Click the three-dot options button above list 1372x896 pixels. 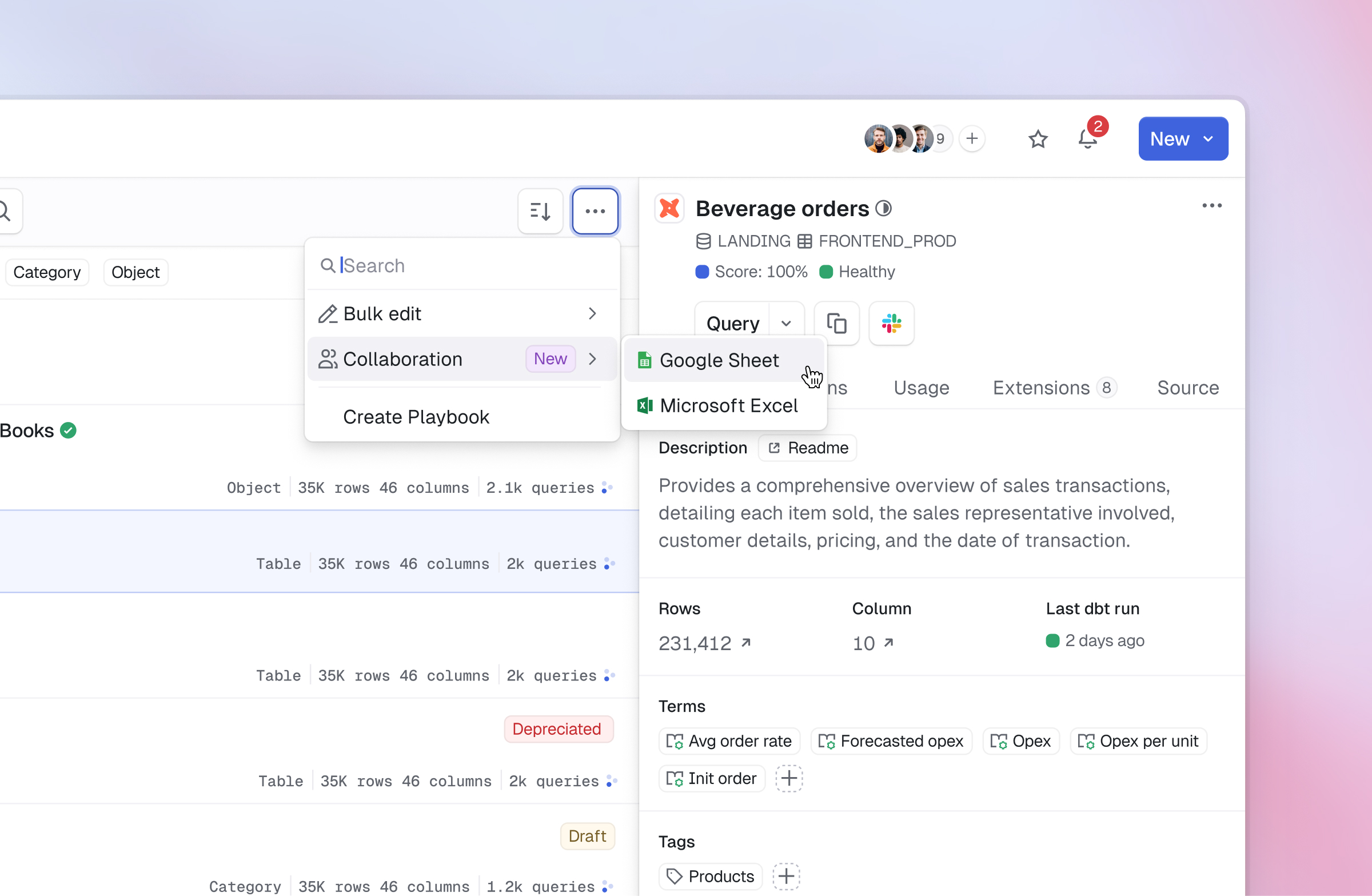click(x=595, y=211)
